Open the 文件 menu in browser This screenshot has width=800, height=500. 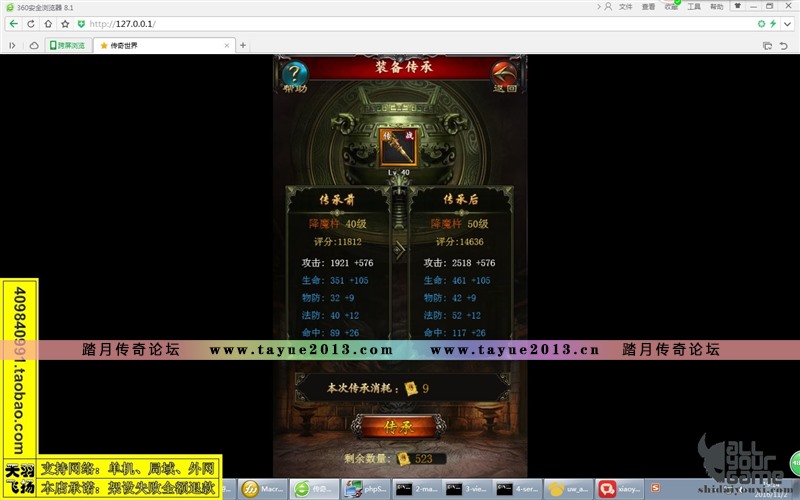point(625,6)
